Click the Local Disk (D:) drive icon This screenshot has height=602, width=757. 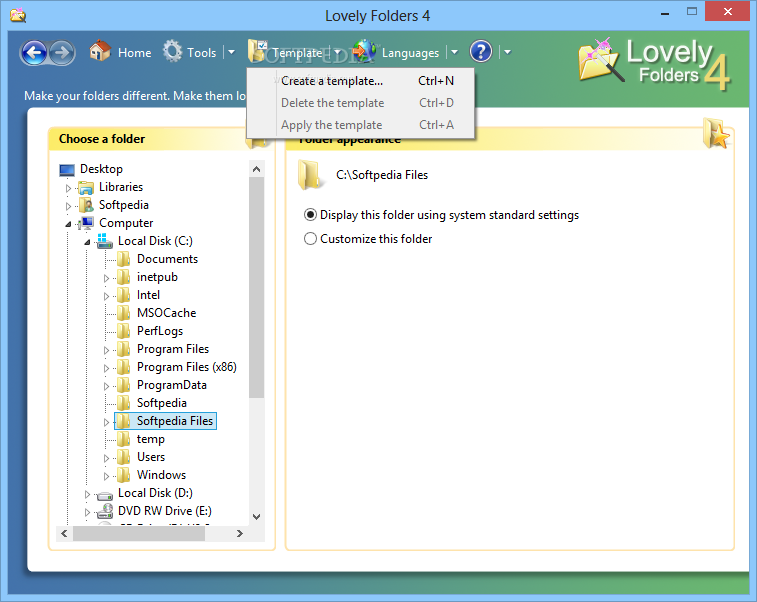click(x=105, y=494)
